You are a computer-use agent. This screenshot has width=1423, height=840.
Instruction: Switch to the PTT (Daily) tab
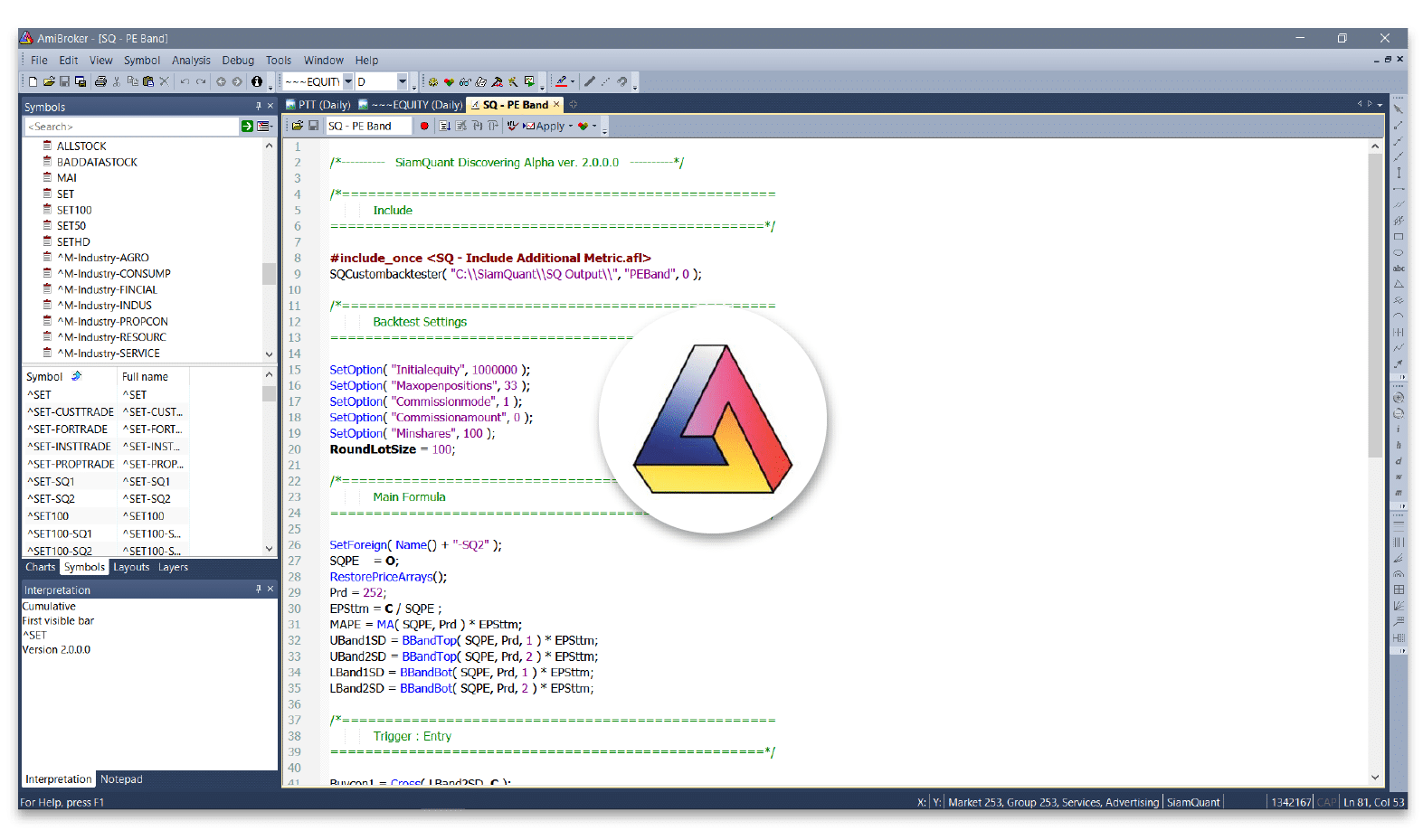[x=318, y=105]
